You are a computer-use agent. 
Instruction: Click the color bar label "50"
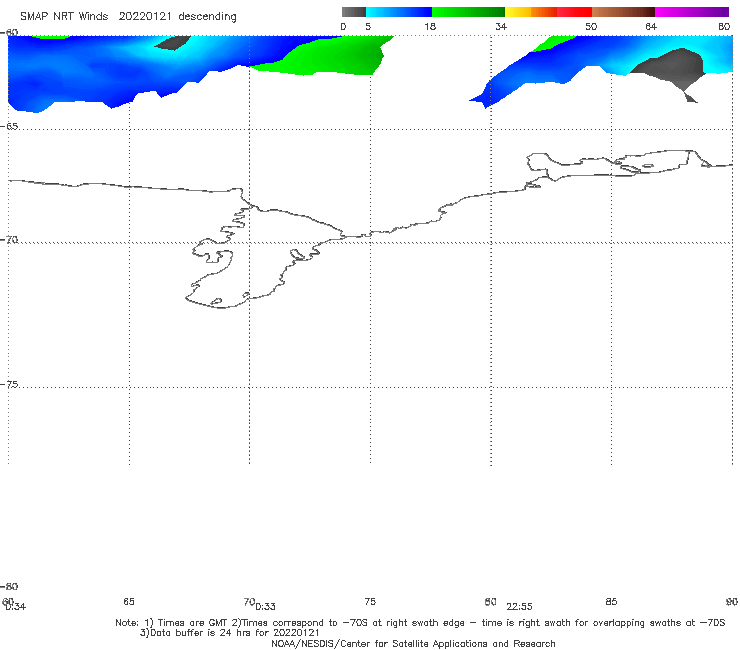point(591,27)
